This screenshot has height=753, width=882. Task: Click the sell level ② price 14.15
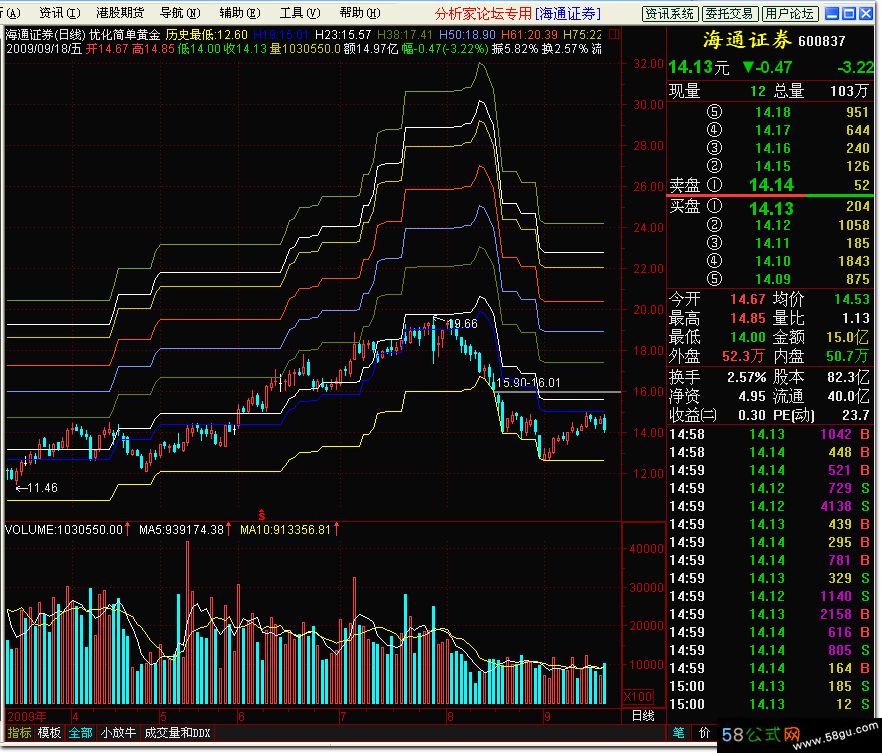click(x=772, y=166)
